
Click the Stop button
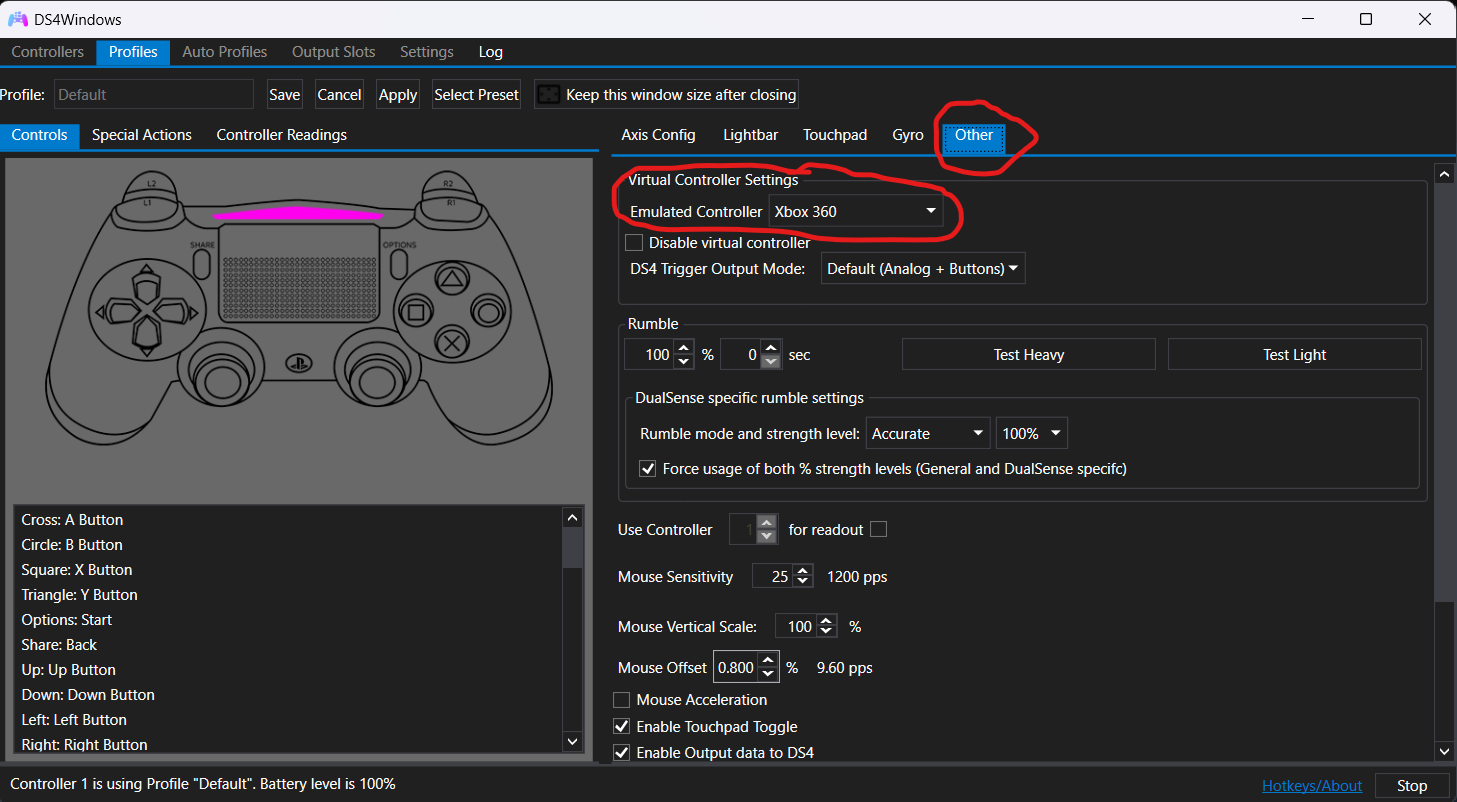(1412, 786)
